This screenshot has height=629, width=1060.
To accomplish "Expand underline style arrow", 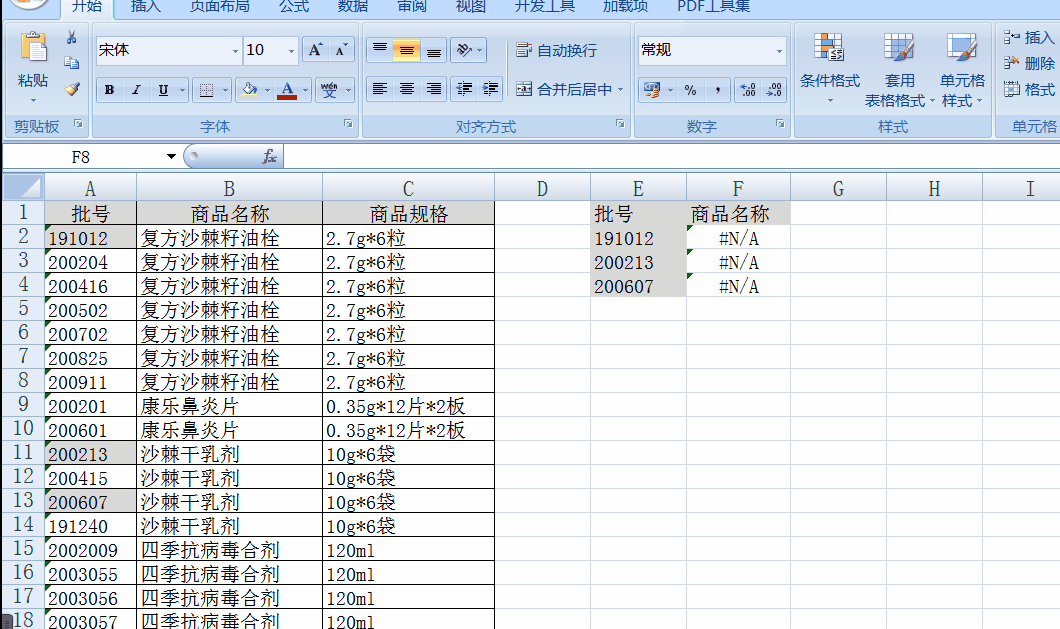I will coord(182,90).
